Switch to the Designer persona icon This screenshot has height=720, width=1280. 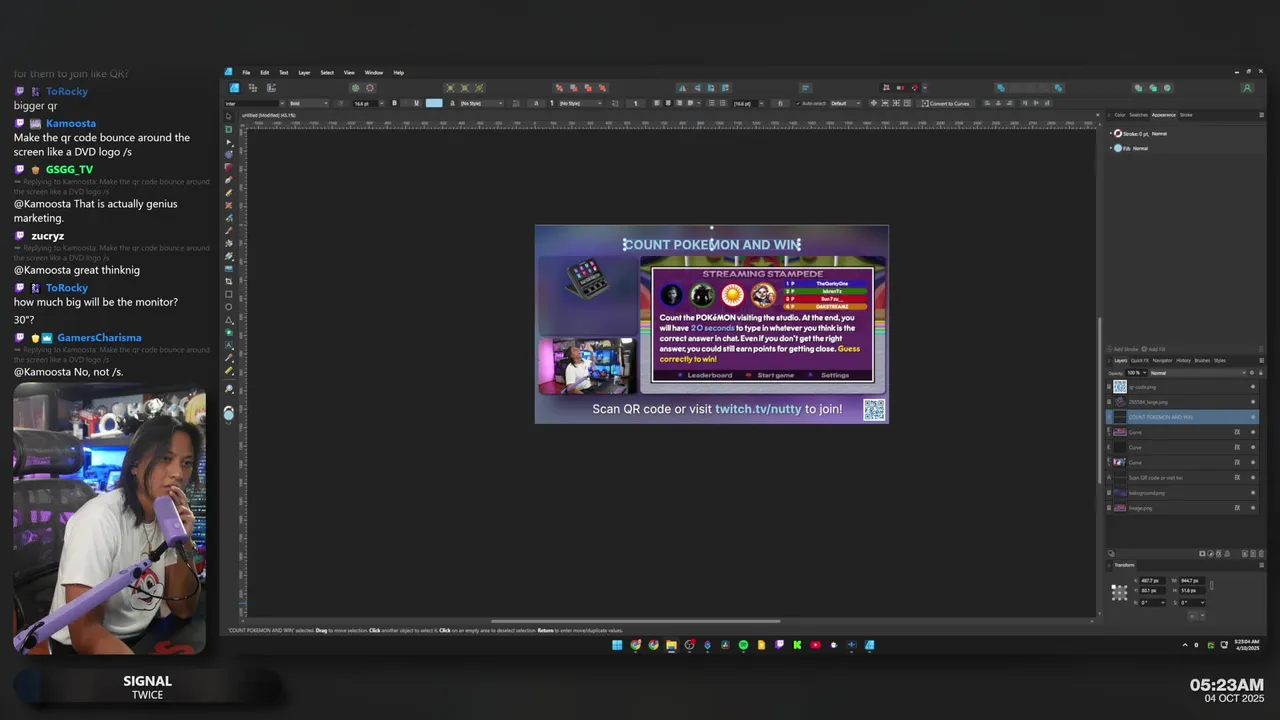click(x=235, y=88)
